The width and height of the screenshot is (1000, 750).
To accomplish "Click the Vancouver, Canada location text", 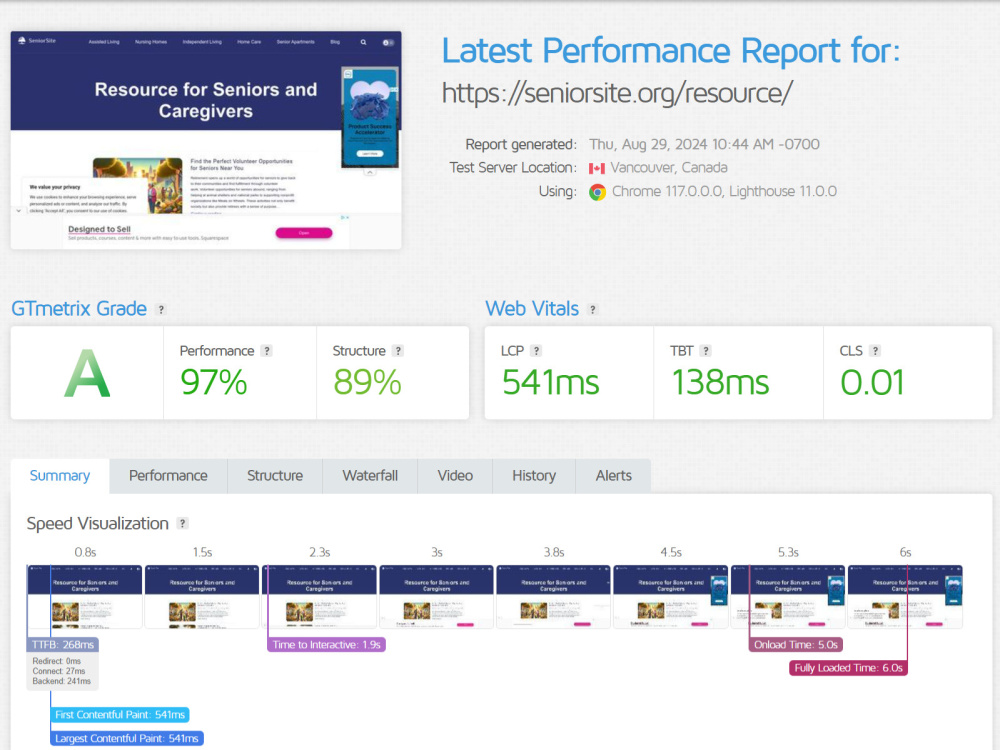I will coord(668,168).
